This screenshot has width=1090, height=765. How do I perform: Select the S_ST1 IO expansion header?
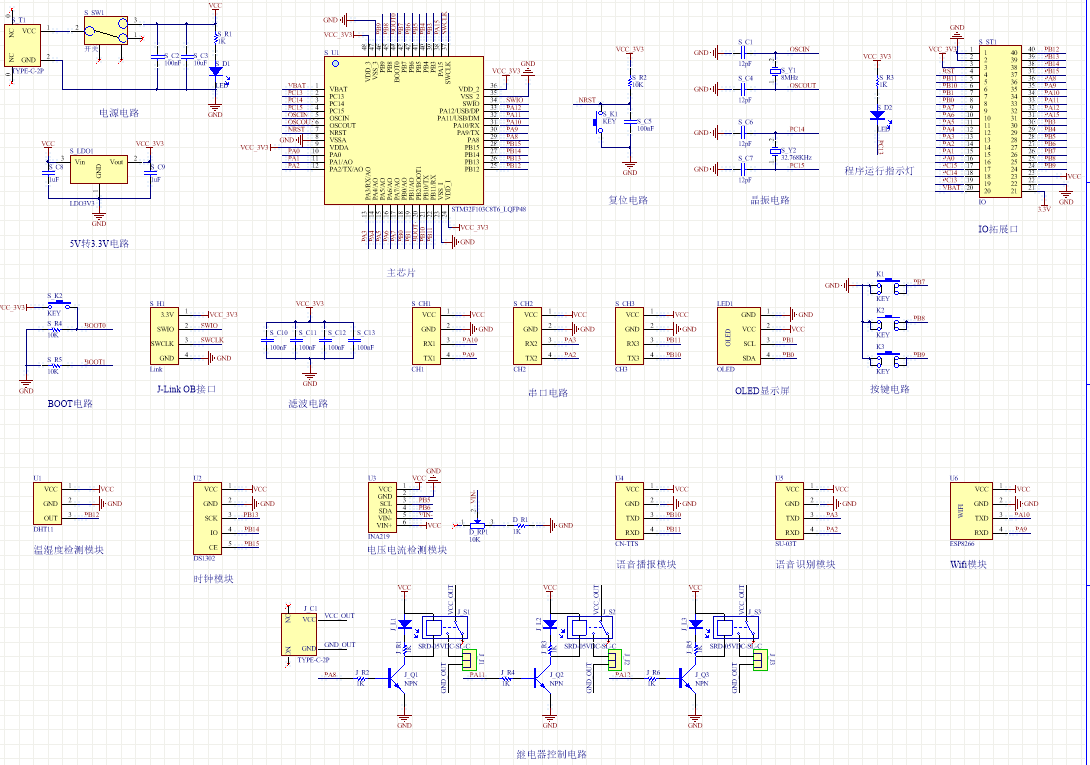click(x=1000, y=122)
